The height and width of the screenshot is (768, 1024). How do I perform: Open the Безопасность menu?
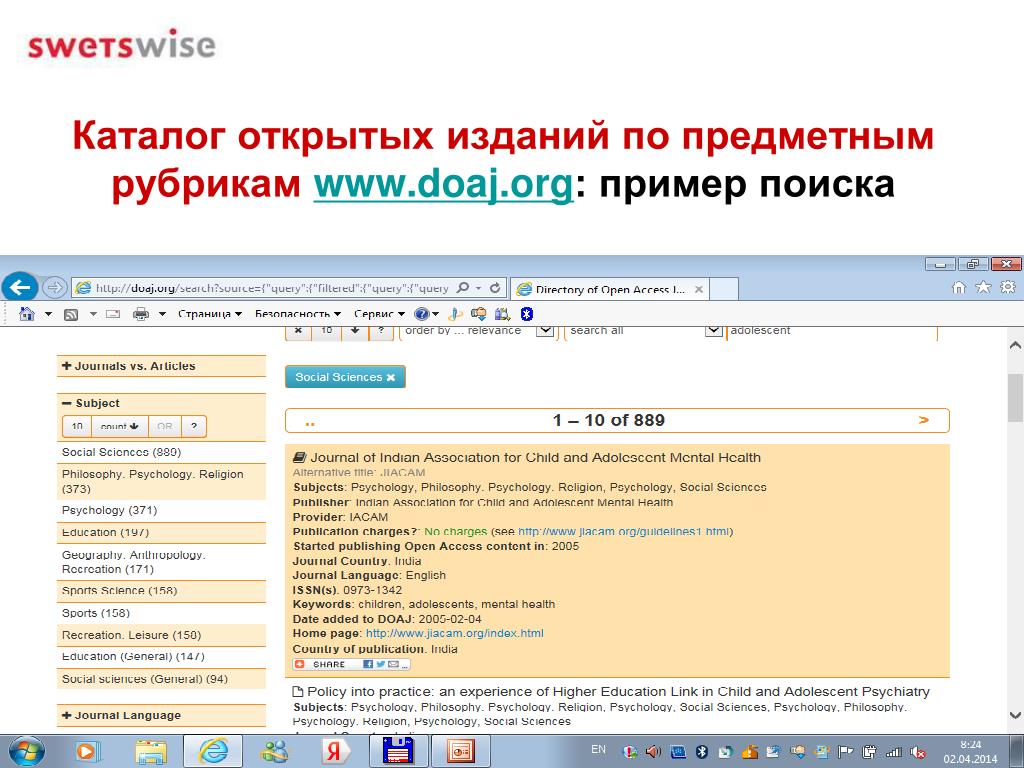pyautogui.click(x=298, y=314)
